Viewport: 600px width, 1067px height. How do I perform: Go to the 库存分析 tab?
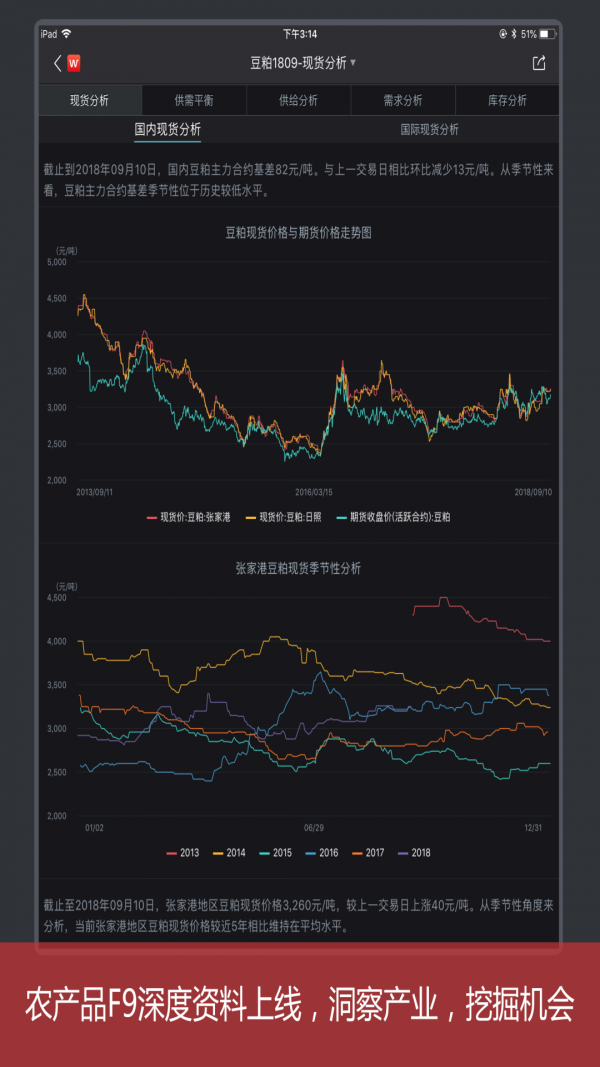pyautogui.click(x=507, y=101)
